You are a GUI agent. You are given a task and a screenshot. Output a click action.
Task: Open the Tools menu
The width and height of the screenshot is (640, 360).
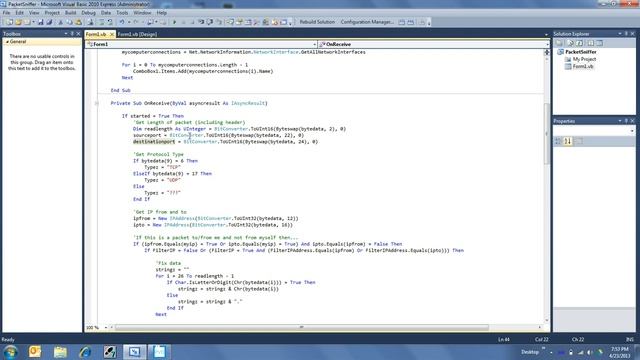point(122,13)
